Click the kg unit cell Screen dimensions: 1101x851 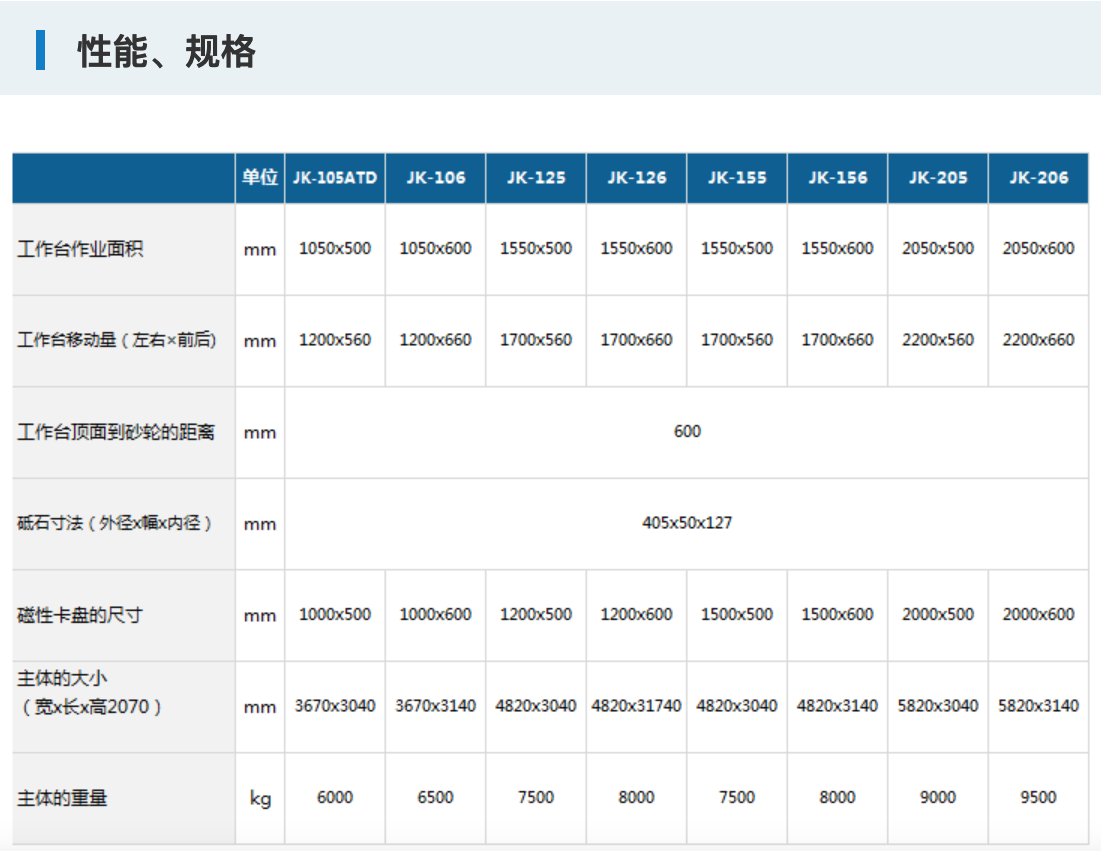[260, 799]
